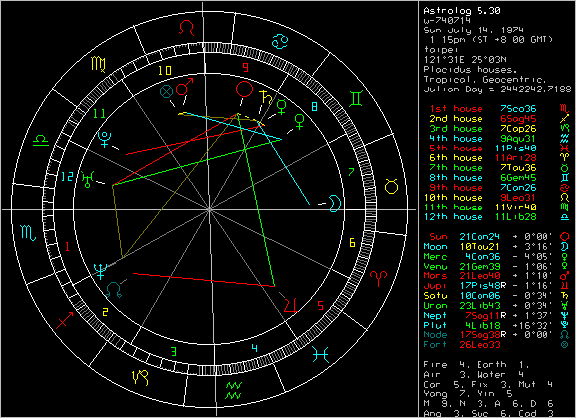Click the red Sun circle inside the wheel
576x418 pixels.
244,89
